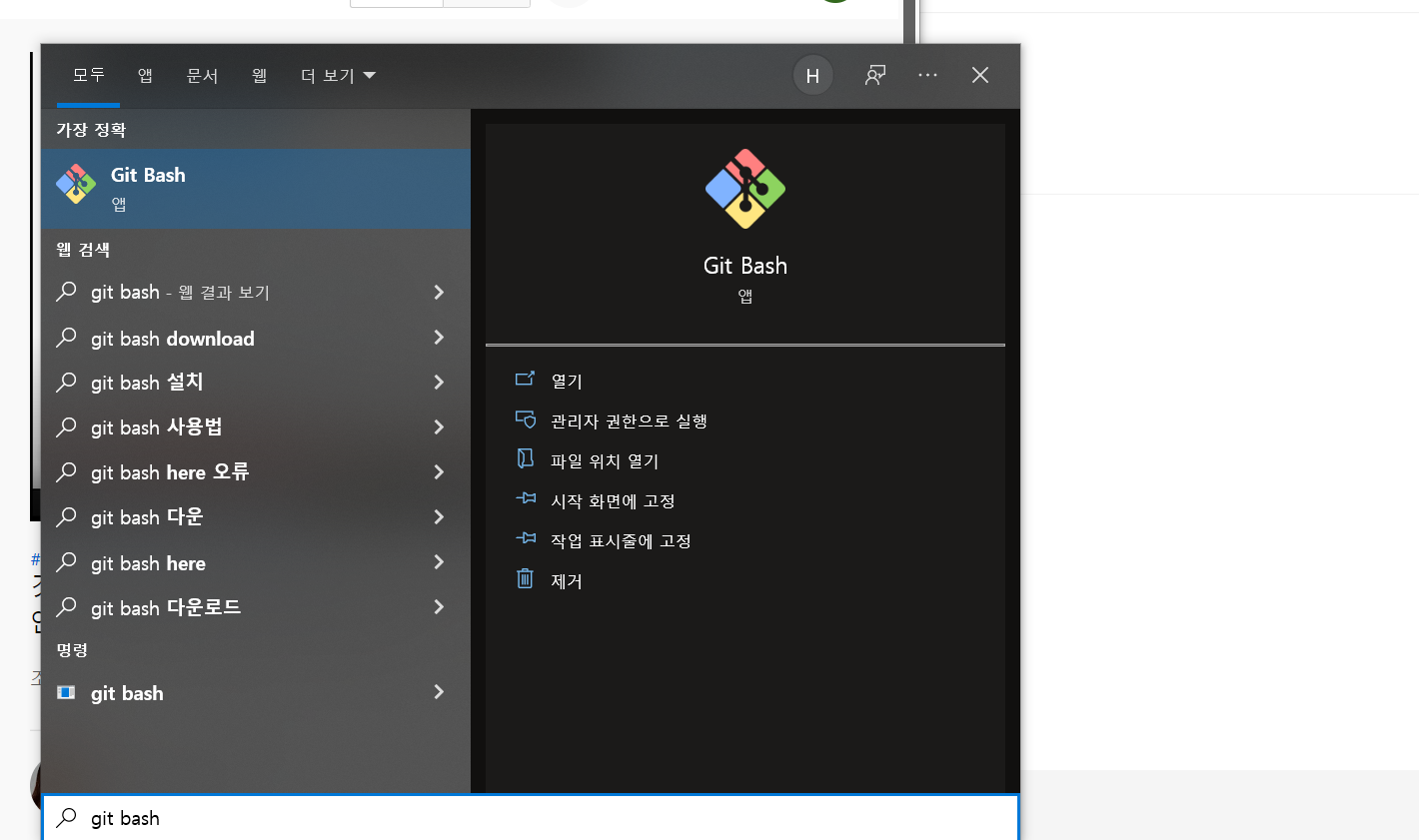Click the magnifier icon in search box
The image size is (1419, 840).
[66, 817]
